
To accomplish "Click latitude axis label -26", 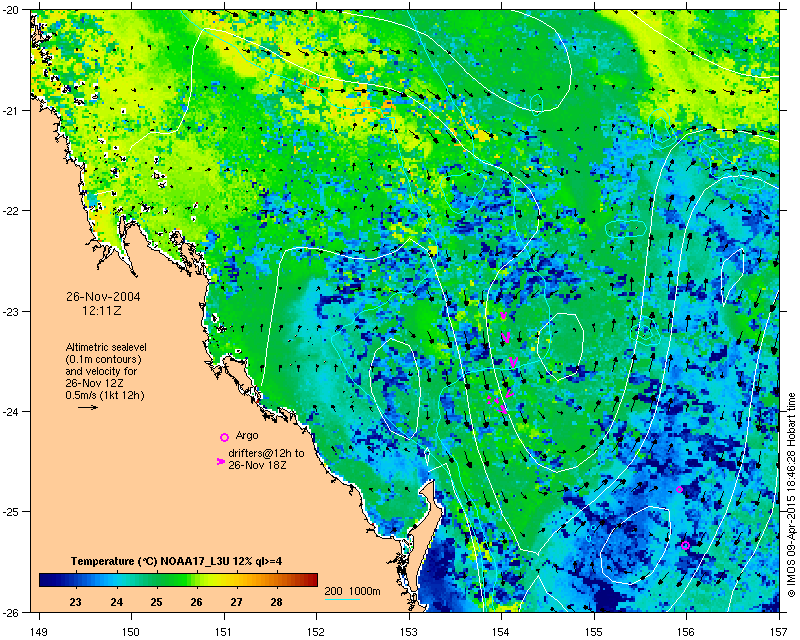I will (12, 612).
